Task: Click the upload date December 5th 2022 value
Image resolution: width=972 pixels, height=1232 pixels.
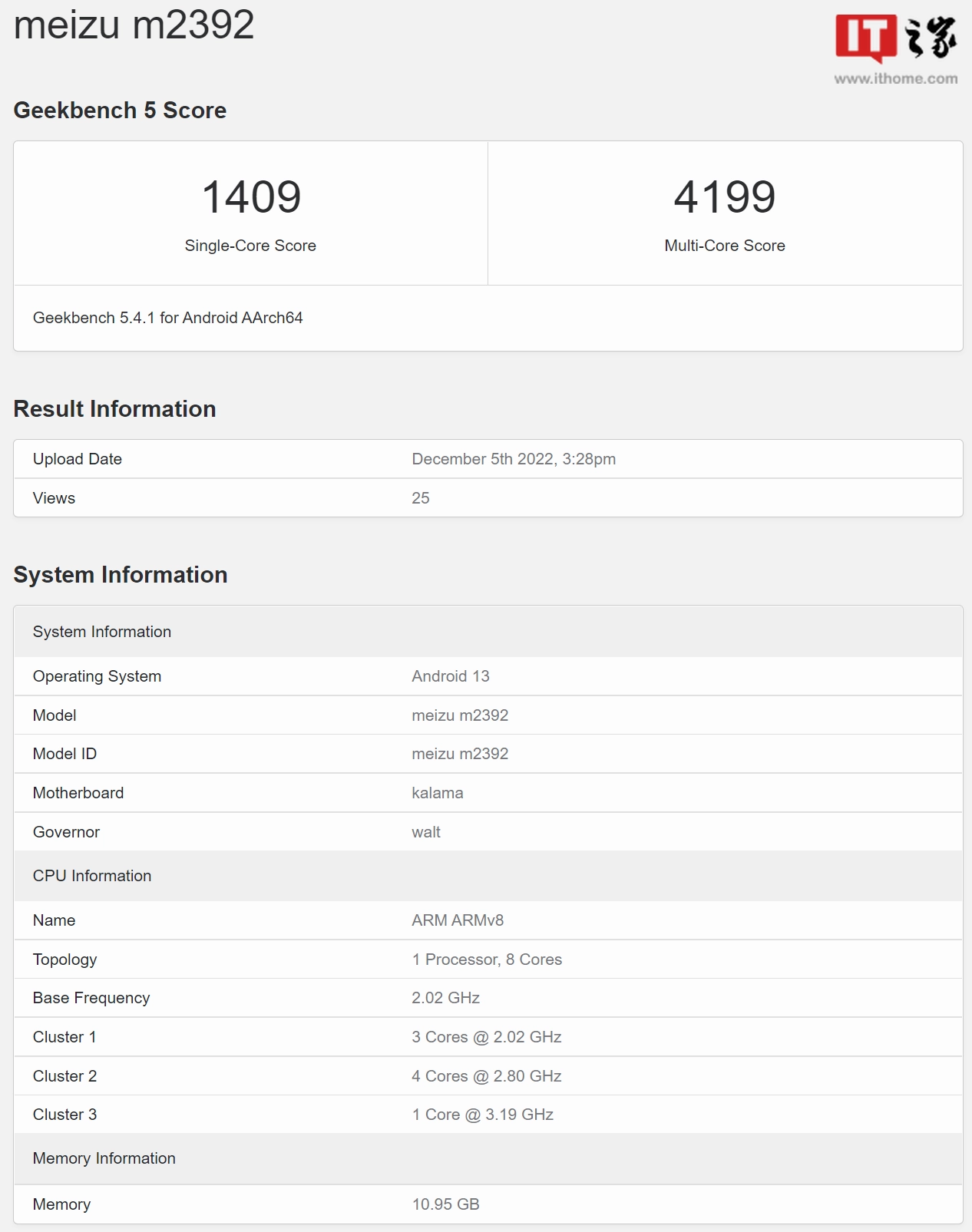Action: click(514, 459)
